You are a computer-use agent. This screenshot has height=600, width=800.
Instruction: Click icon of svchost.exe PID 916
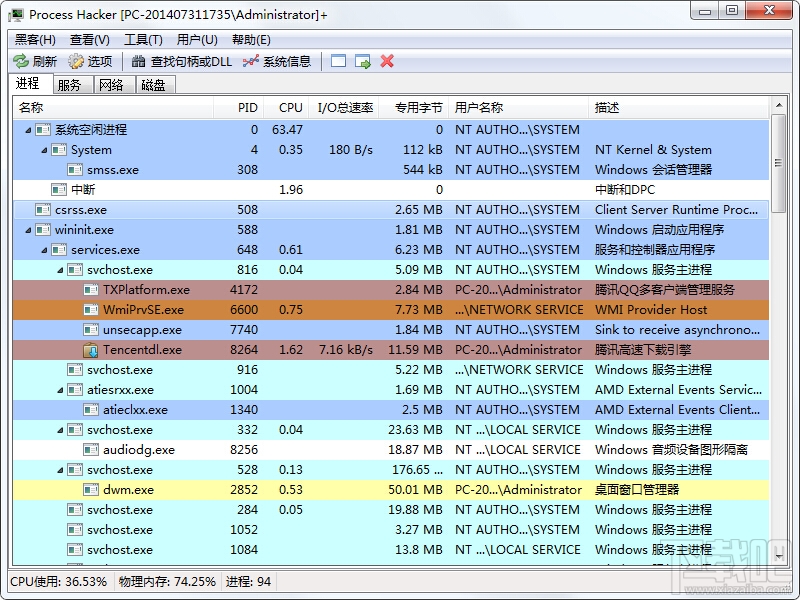click(75, 369)
